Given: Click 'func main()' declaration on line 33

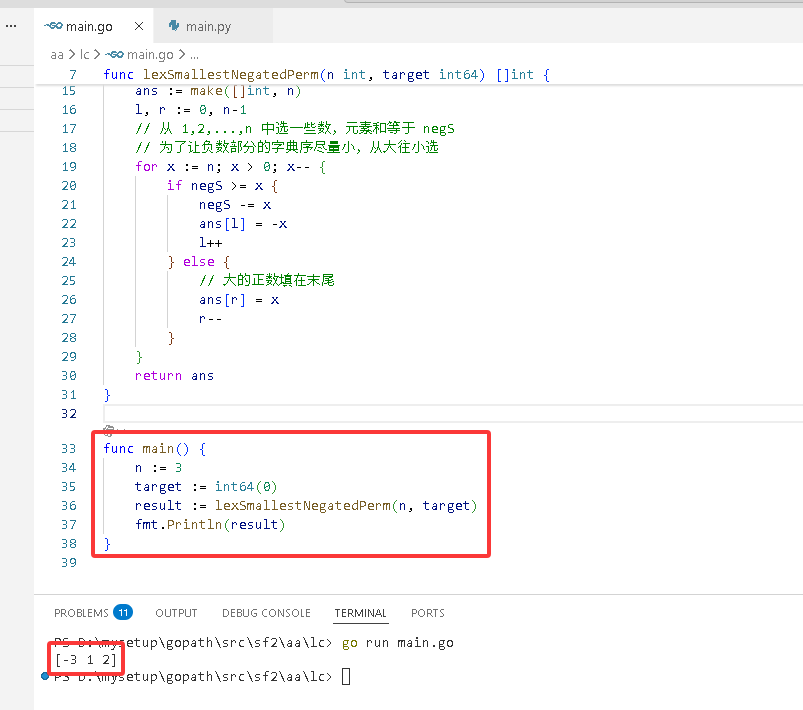Looking at the screenshot, I should point(155,449).
